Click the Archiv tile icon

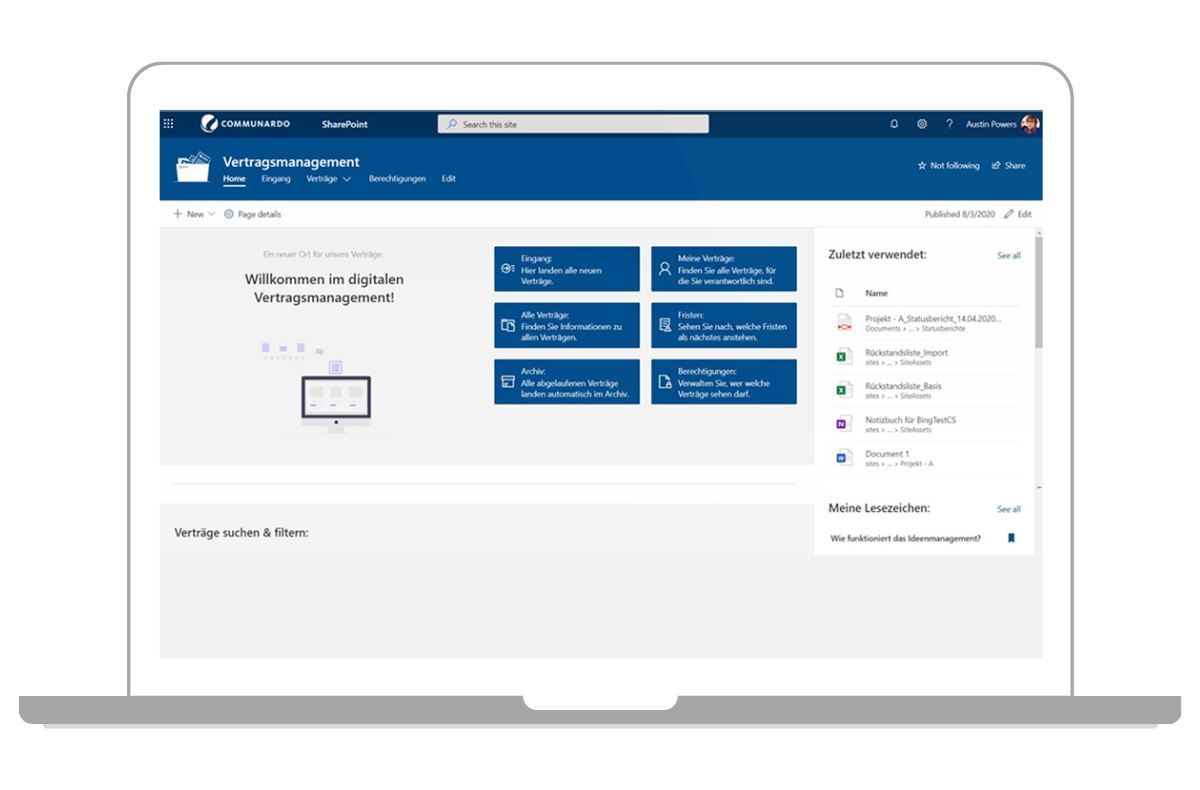point(508,382)
